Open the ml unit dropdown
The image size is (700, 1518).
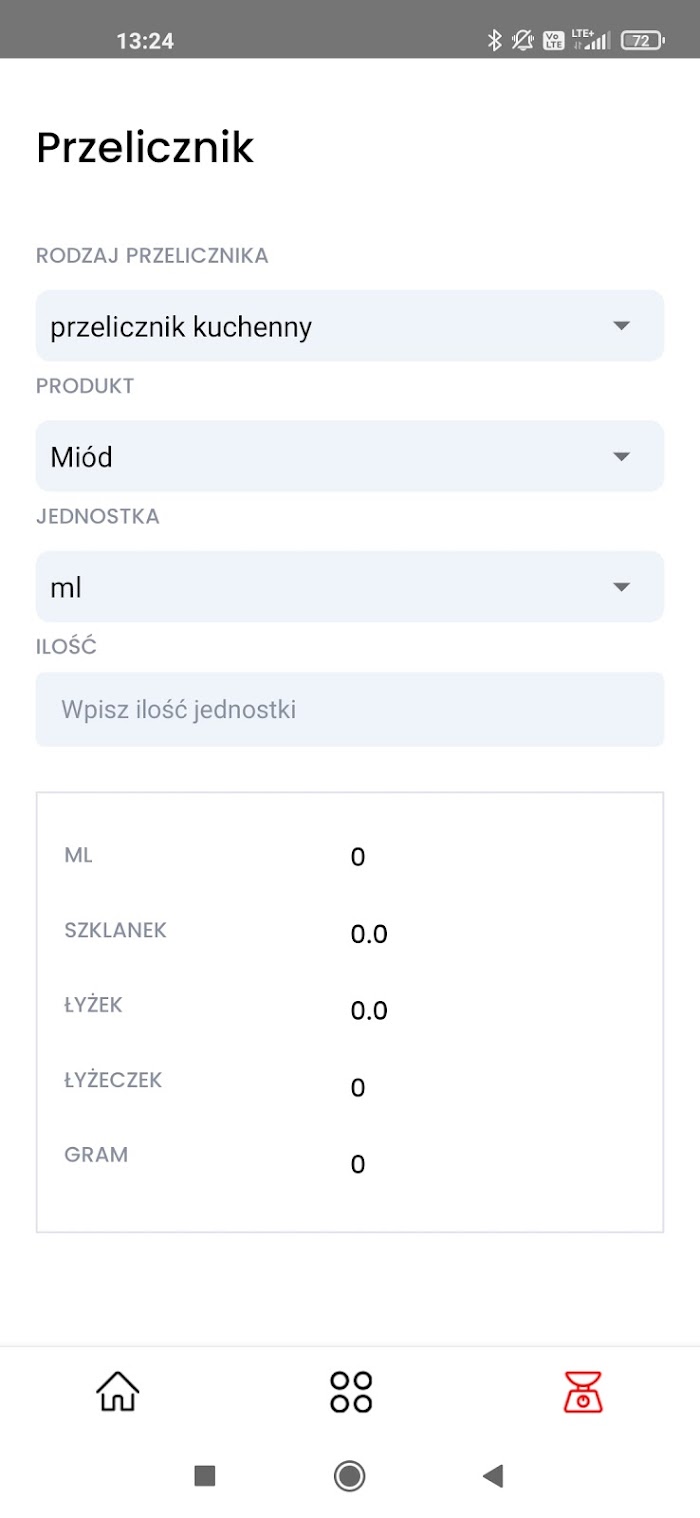(x=350, y=587)
